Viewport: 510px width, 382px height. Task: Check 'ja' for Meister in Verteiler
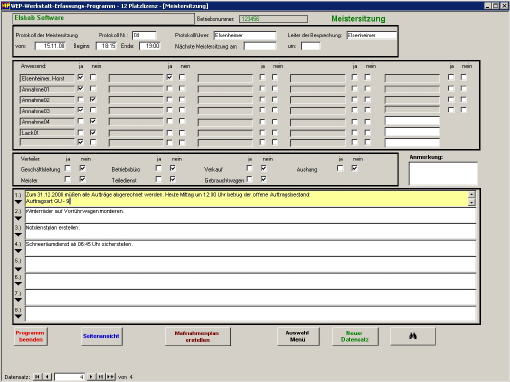tap(68, 179)
